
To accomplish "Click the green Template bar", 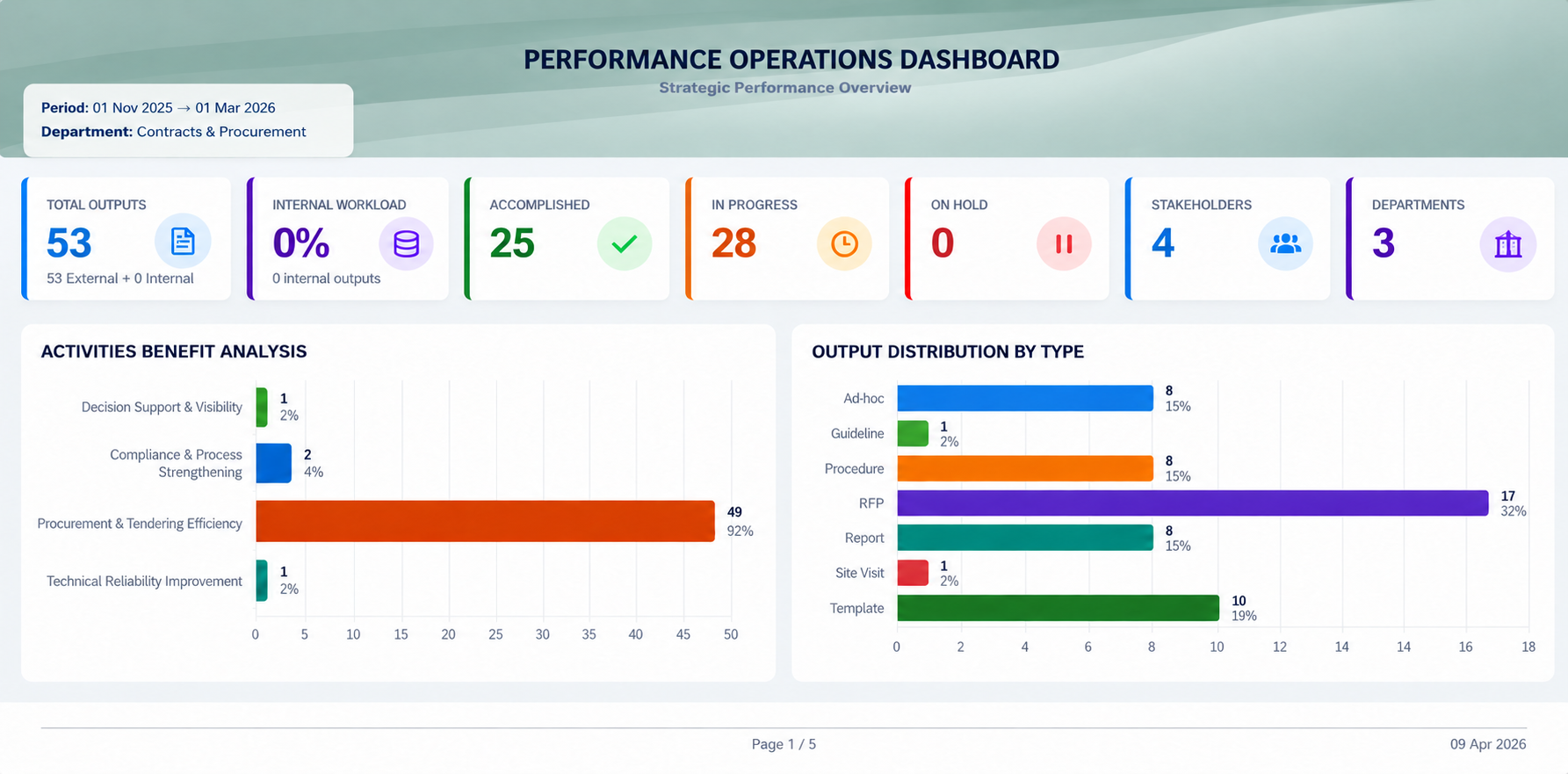I will point(1058,608).
